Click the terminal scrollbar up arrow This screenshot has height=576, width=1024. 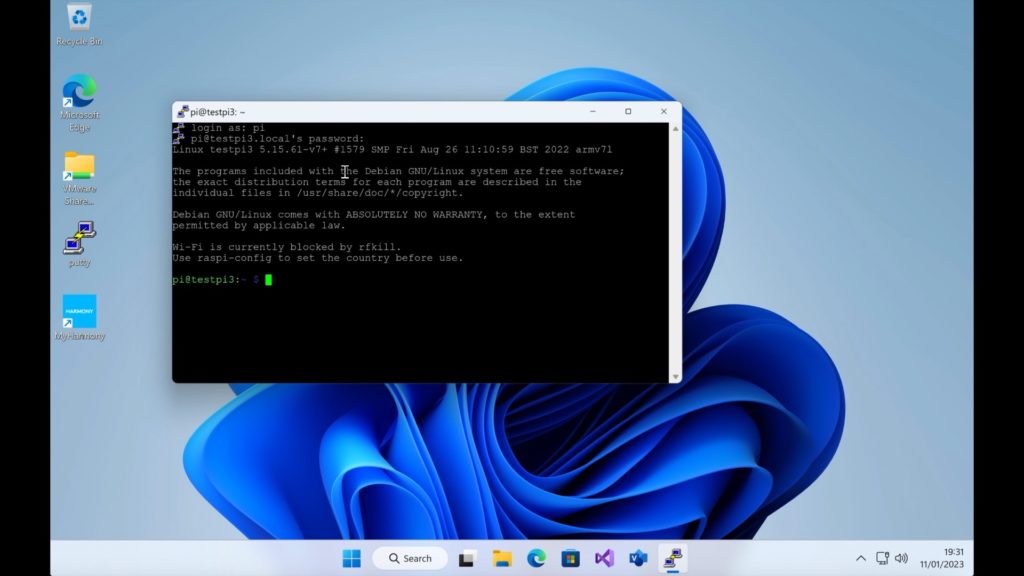675,129
